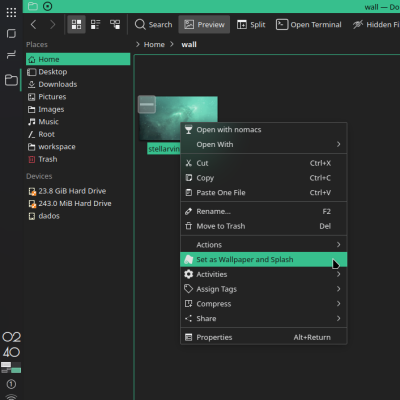Viewport: 400px width, 400px height.
Task: Deselect stellarvin thumbnail using minus badge
Action: (x=147, y=104)
